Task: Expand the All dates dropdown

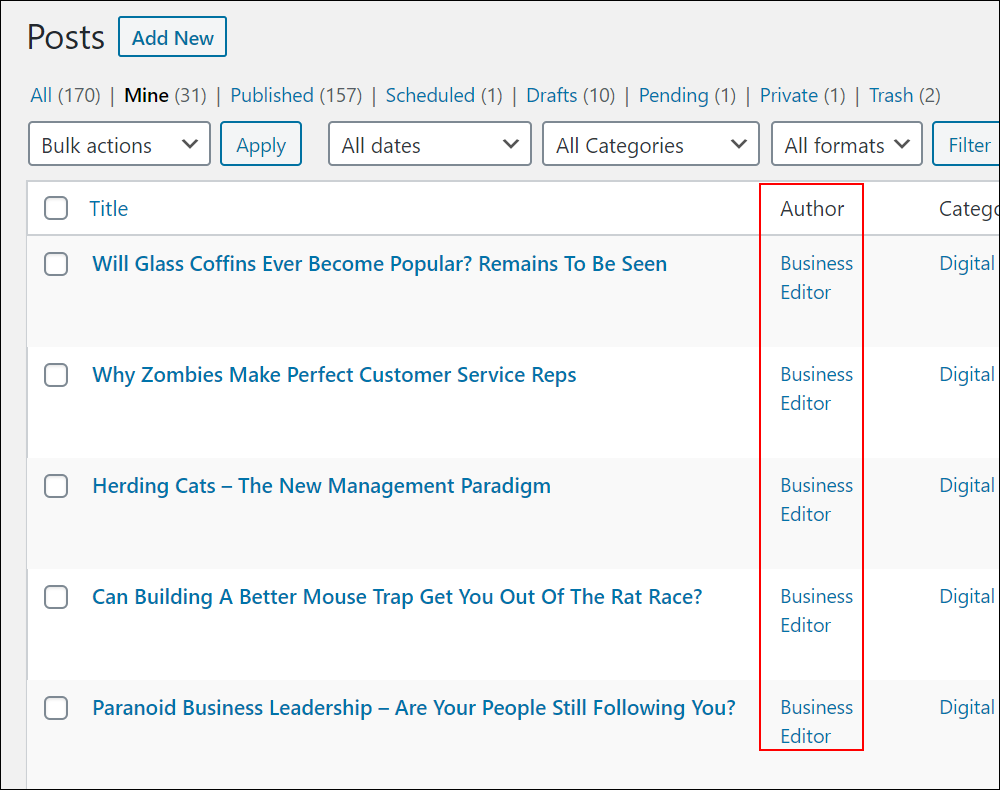Action: 430,144
